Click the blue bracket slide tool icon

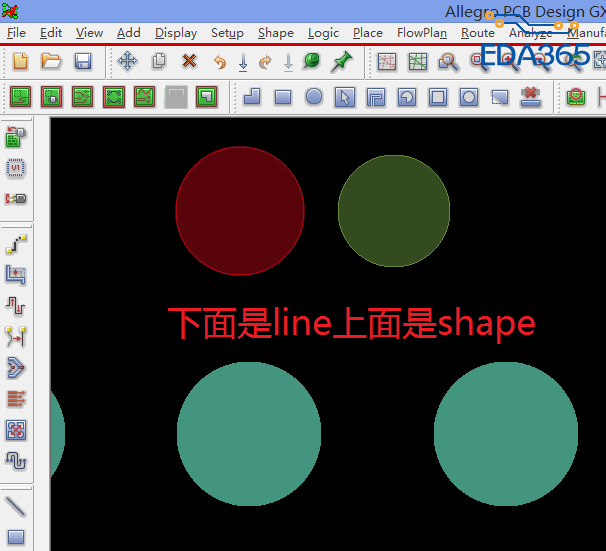click(x=15, y=275)
